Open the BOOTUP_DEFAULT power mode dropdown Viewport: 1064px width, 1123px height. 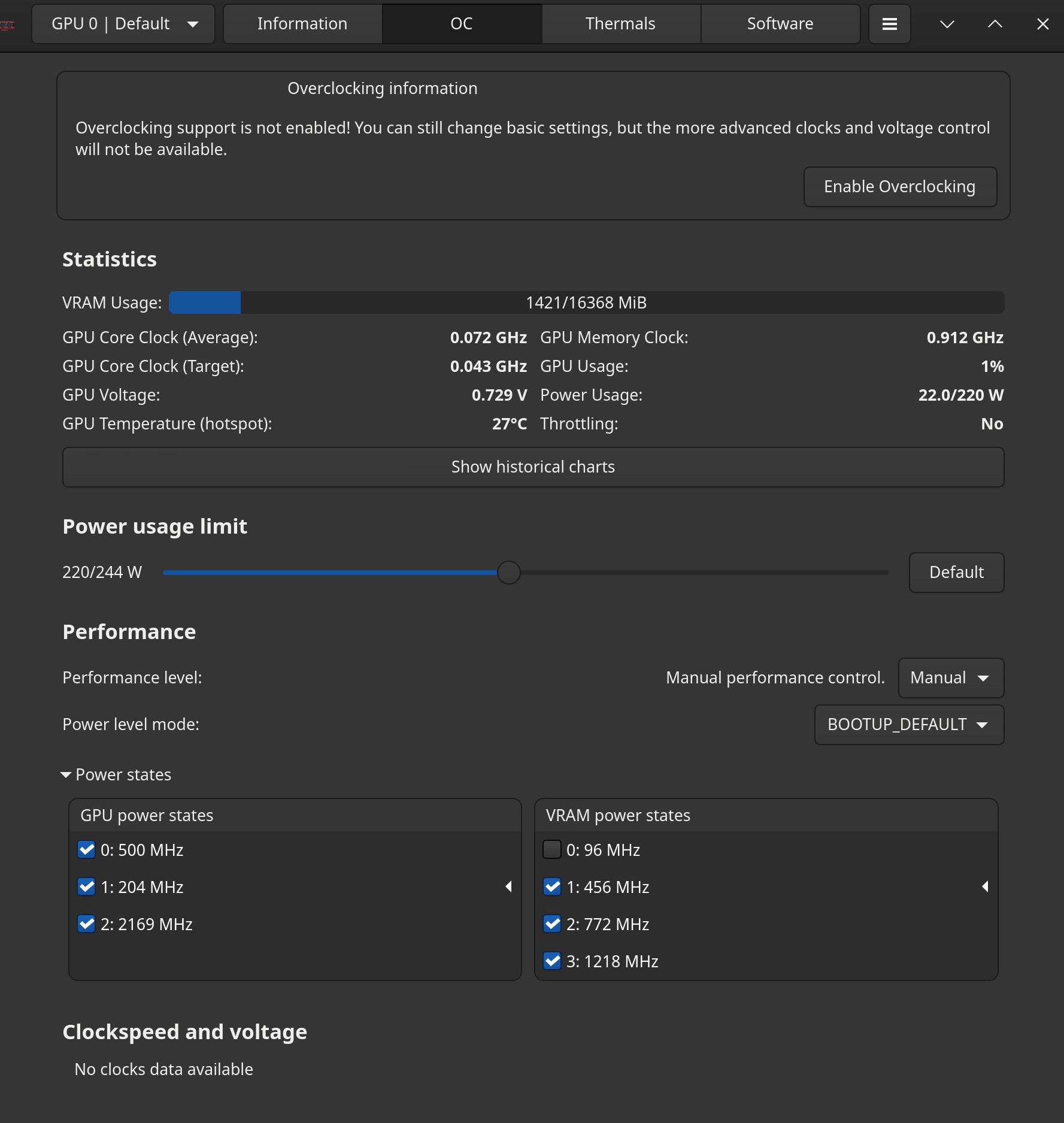click(909, 725)
